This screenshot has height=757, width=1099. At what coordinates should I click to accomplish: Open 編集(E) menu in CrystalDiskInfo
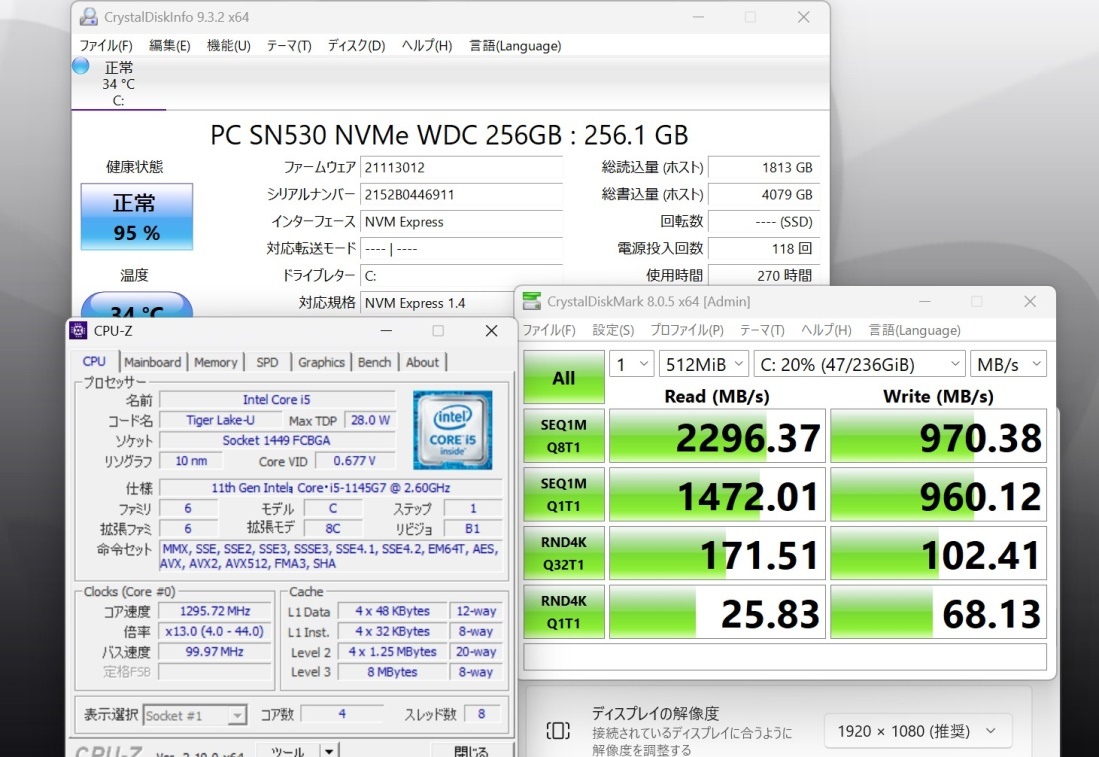coord(170,46)
